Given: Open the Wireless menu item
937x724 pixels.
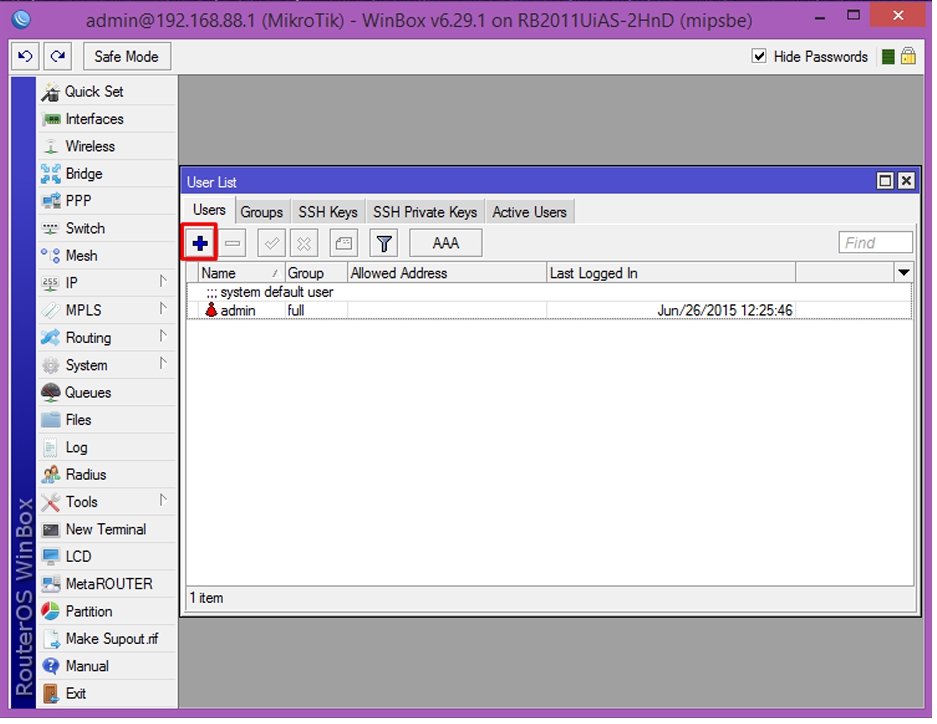Looking at the screenshot, I should click(x=108, y=146).
